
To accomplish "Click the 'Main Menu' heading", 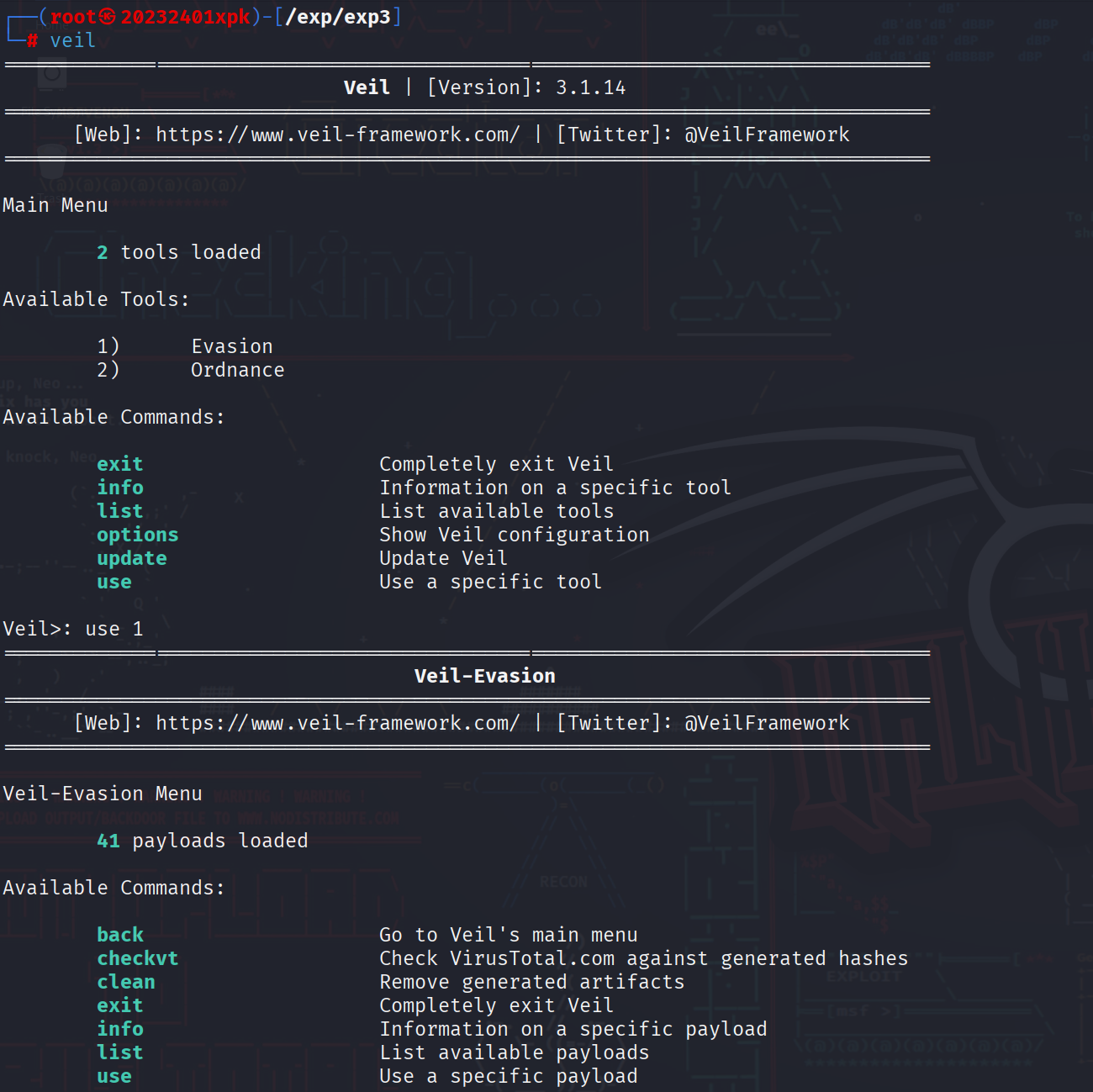I will pyautogui.click(x=55, y=205).
